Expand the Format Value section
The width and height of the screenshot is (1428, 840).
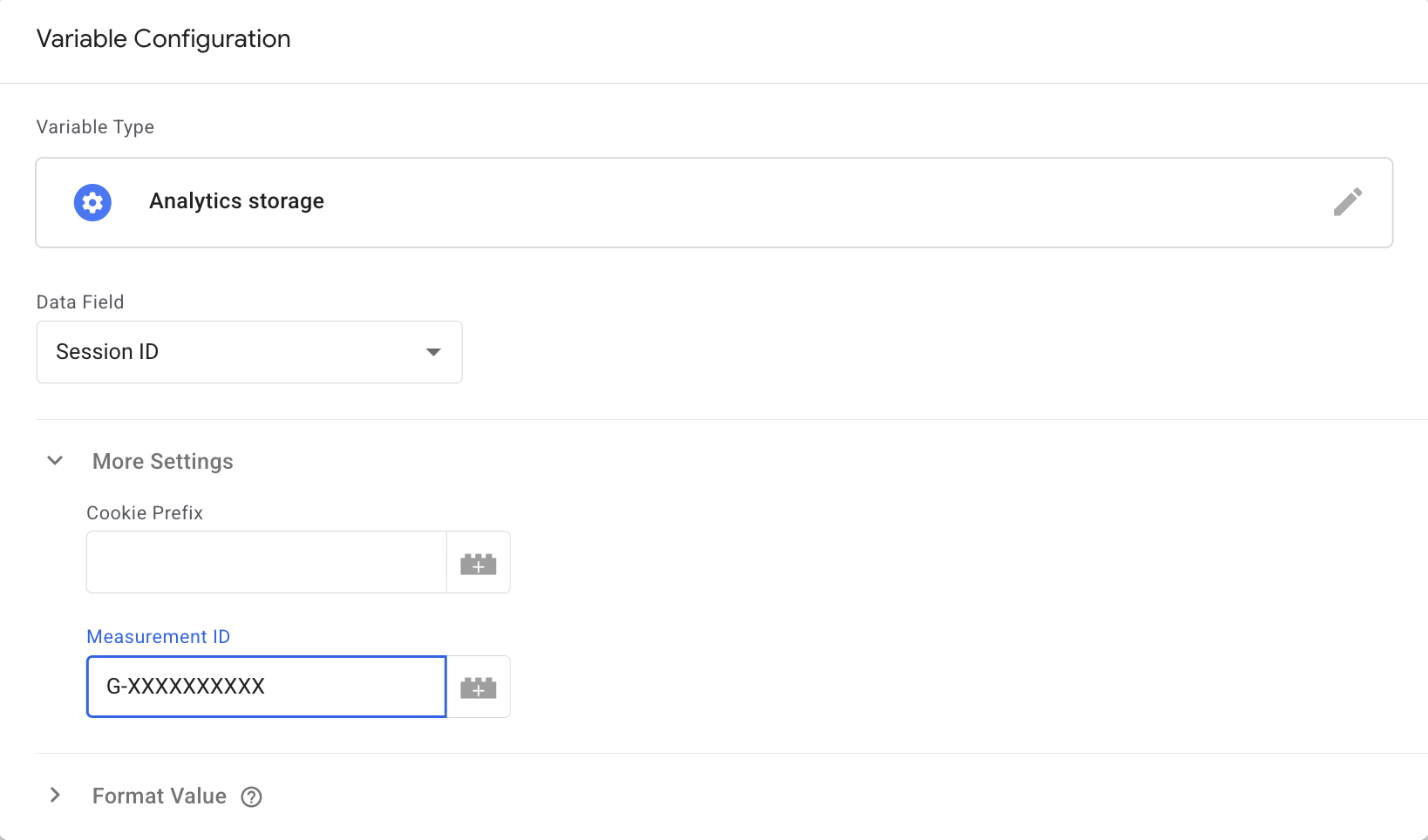coord(55,795)
